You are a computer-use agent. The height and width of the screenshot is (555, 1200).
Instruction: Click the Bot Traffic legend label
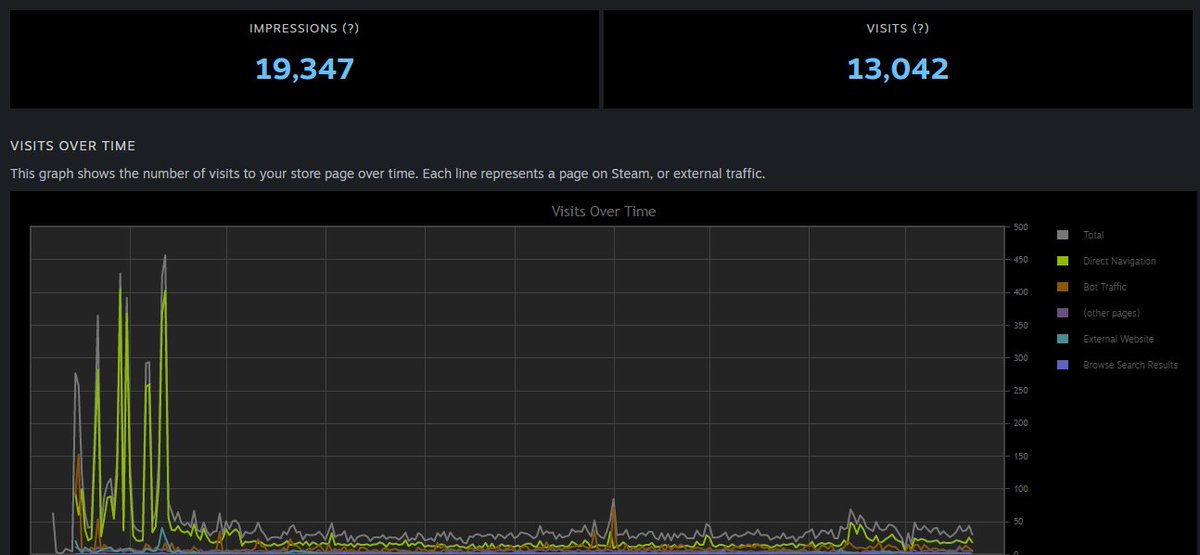[x=1105, y=287]
